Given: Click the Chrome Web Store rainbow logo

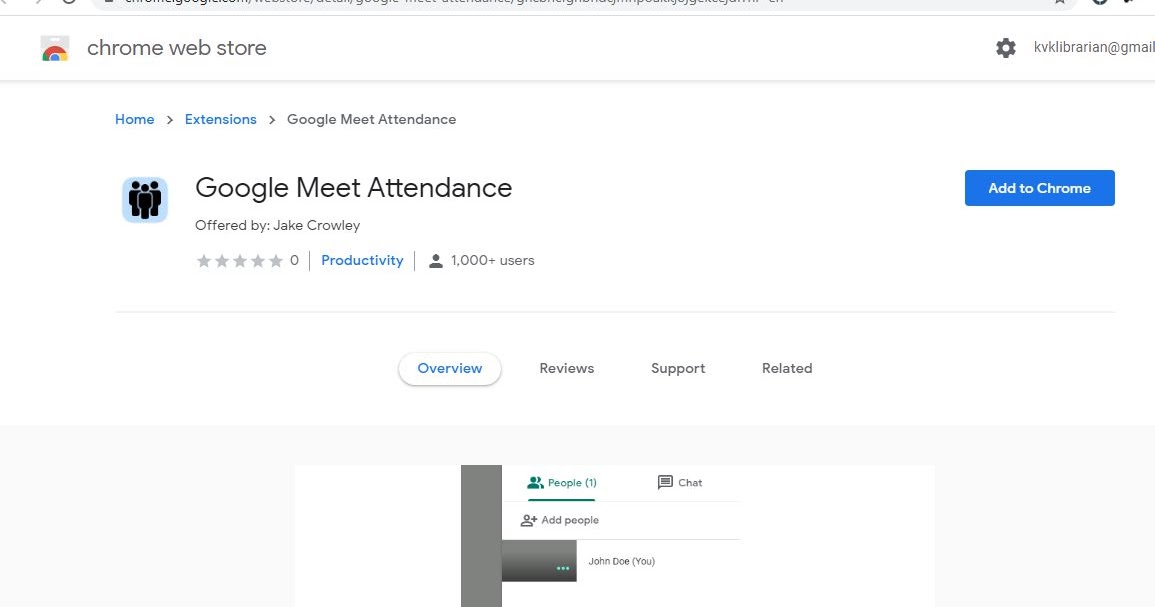Looking at the screenshot, I should pyautogui.click(x=55, y=48).
